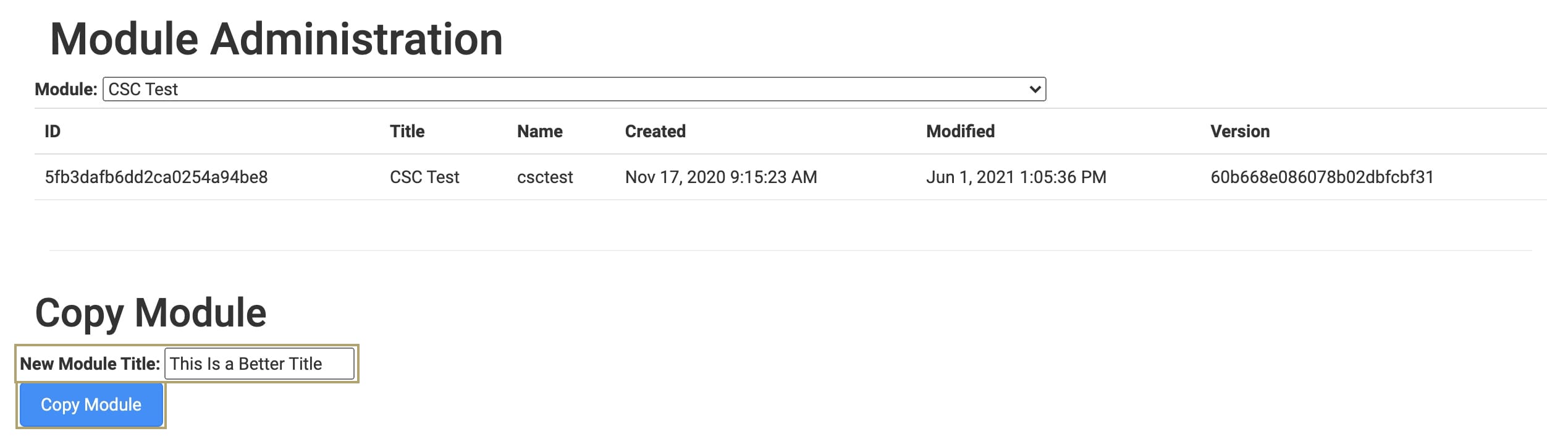Click the ID column header
This screenshot has width=1568, height=444.
[x=53, y=131]
